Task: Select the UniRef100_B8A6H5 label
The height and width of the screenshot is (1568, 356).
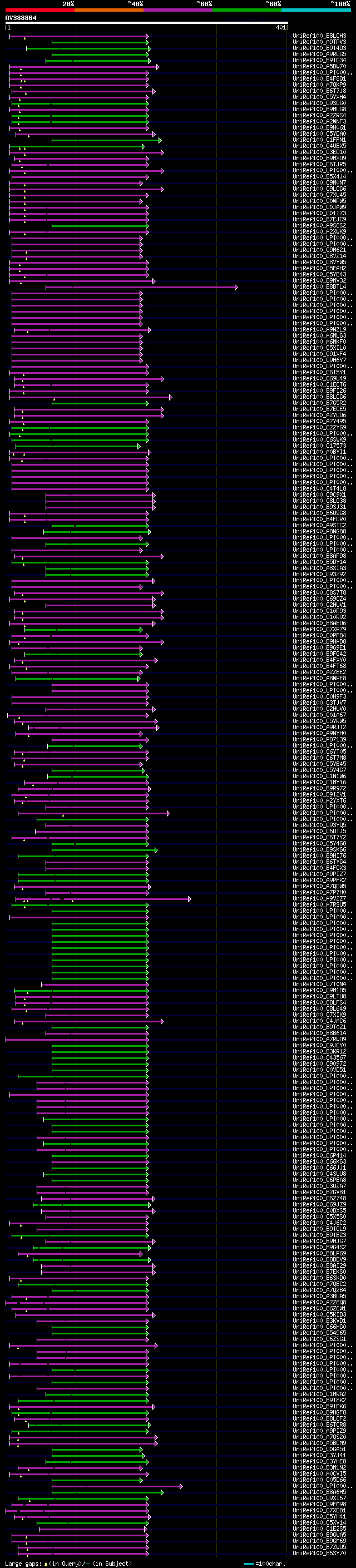Action: 319,1492
